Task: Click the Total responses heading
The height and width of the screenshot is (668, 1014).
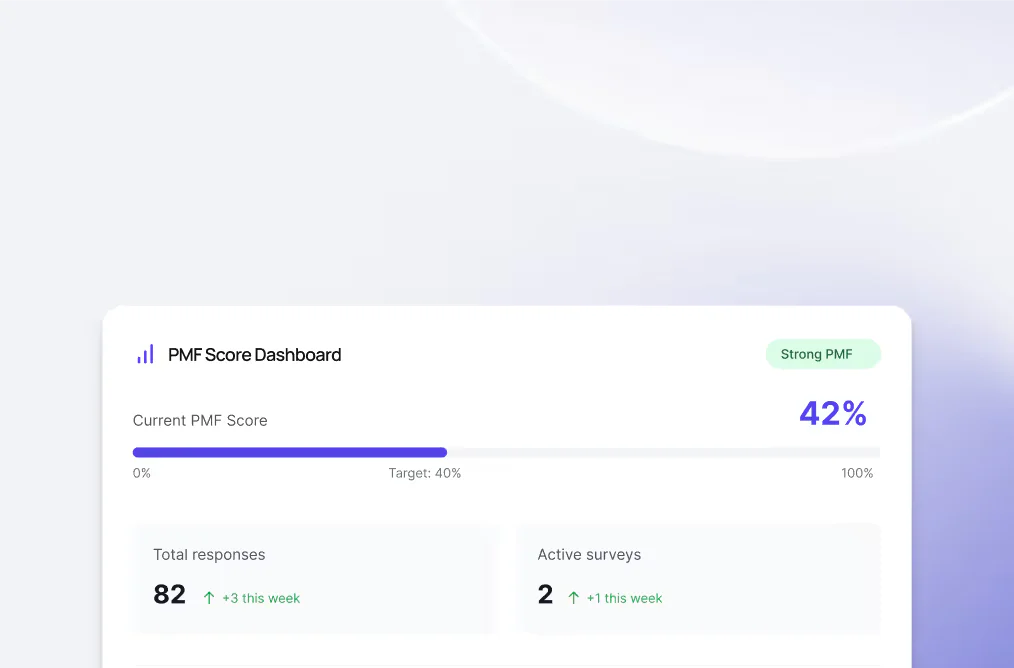Action: [x=209, y=554]
